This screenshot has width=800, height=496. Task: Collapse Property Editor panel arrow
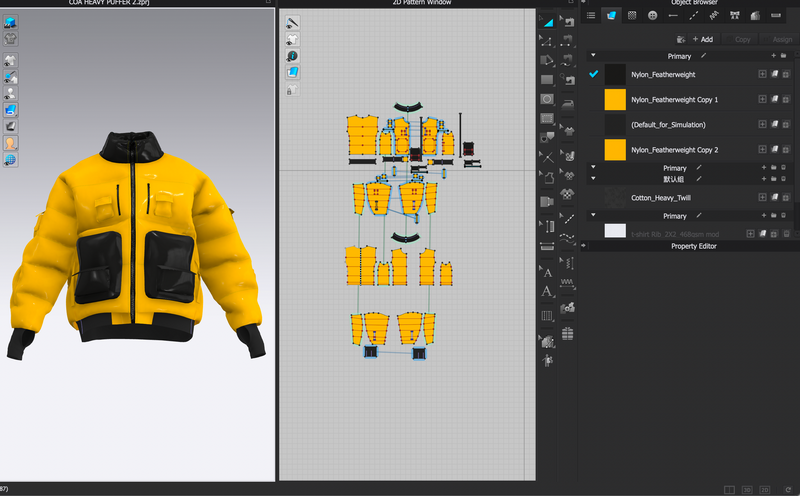pos(583,245)
